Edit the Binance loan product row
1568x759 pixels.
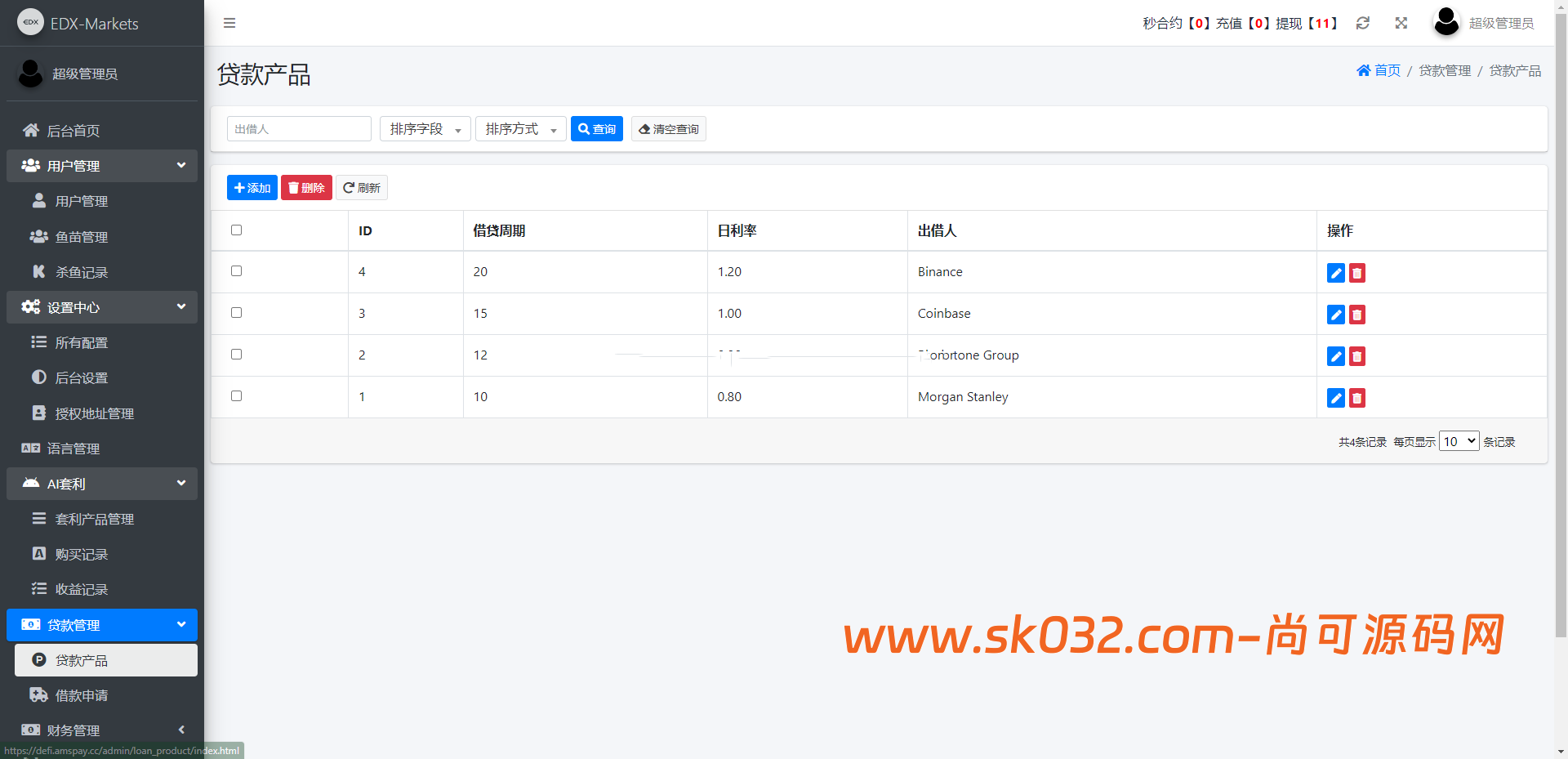click(1335, 273)
